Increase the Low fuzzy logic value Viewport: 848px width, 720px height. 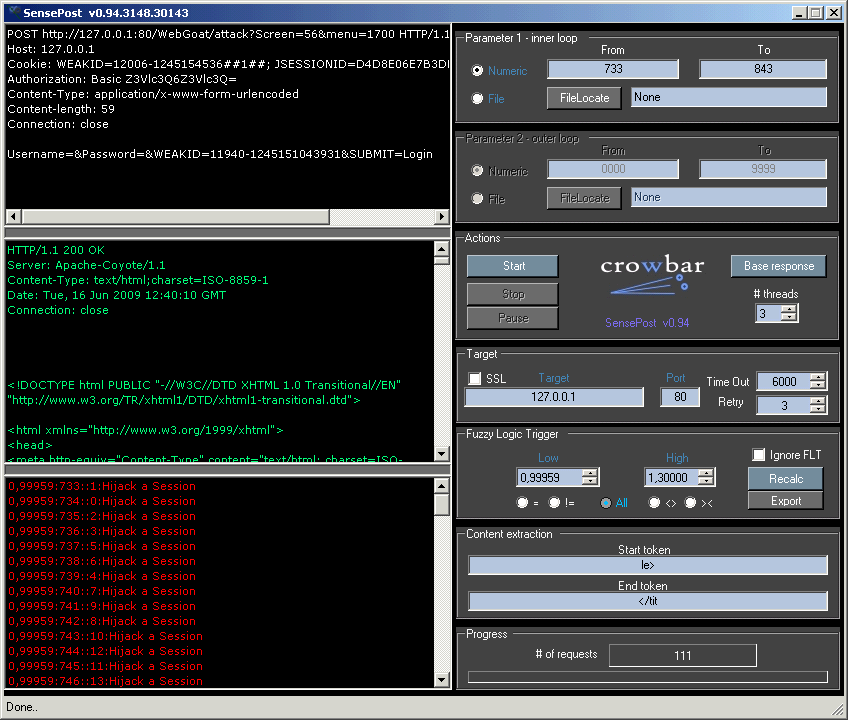589,473
